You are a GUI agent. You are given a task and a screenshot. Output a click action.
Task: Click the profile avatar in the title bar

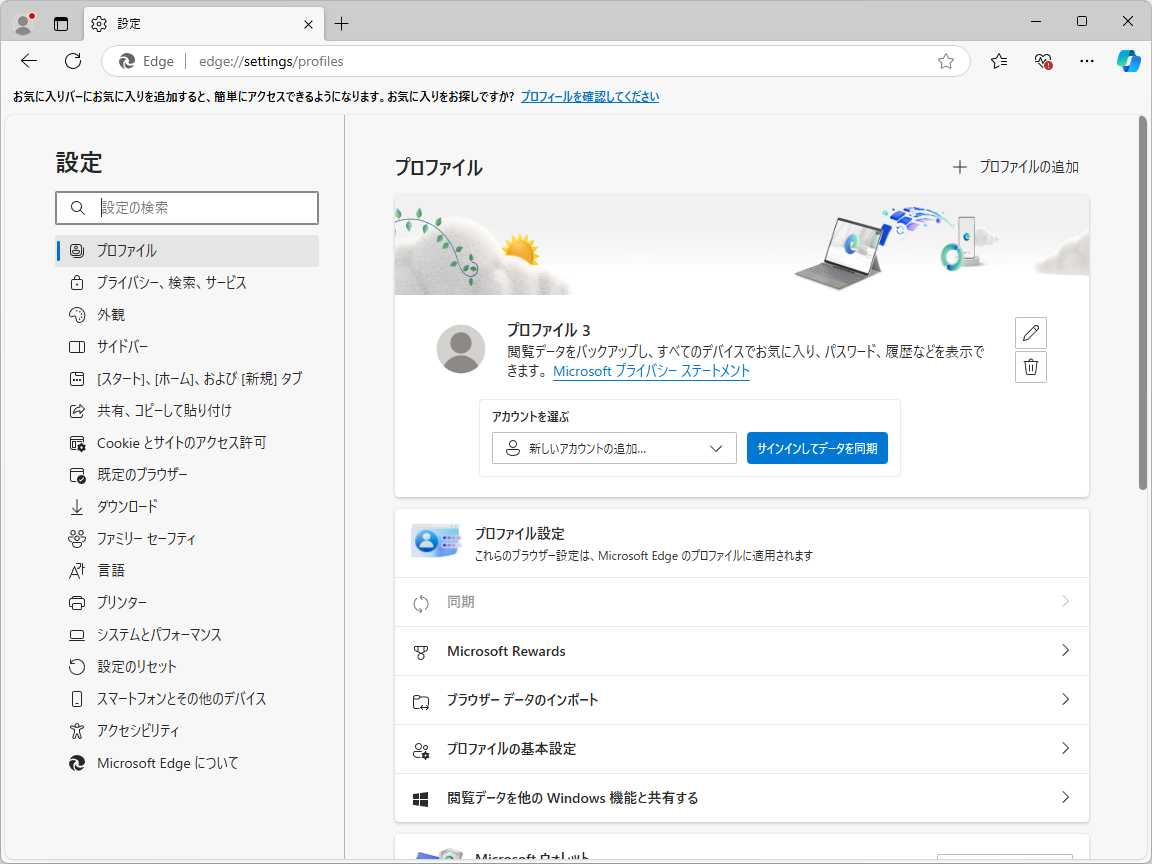tap(22, 22)
